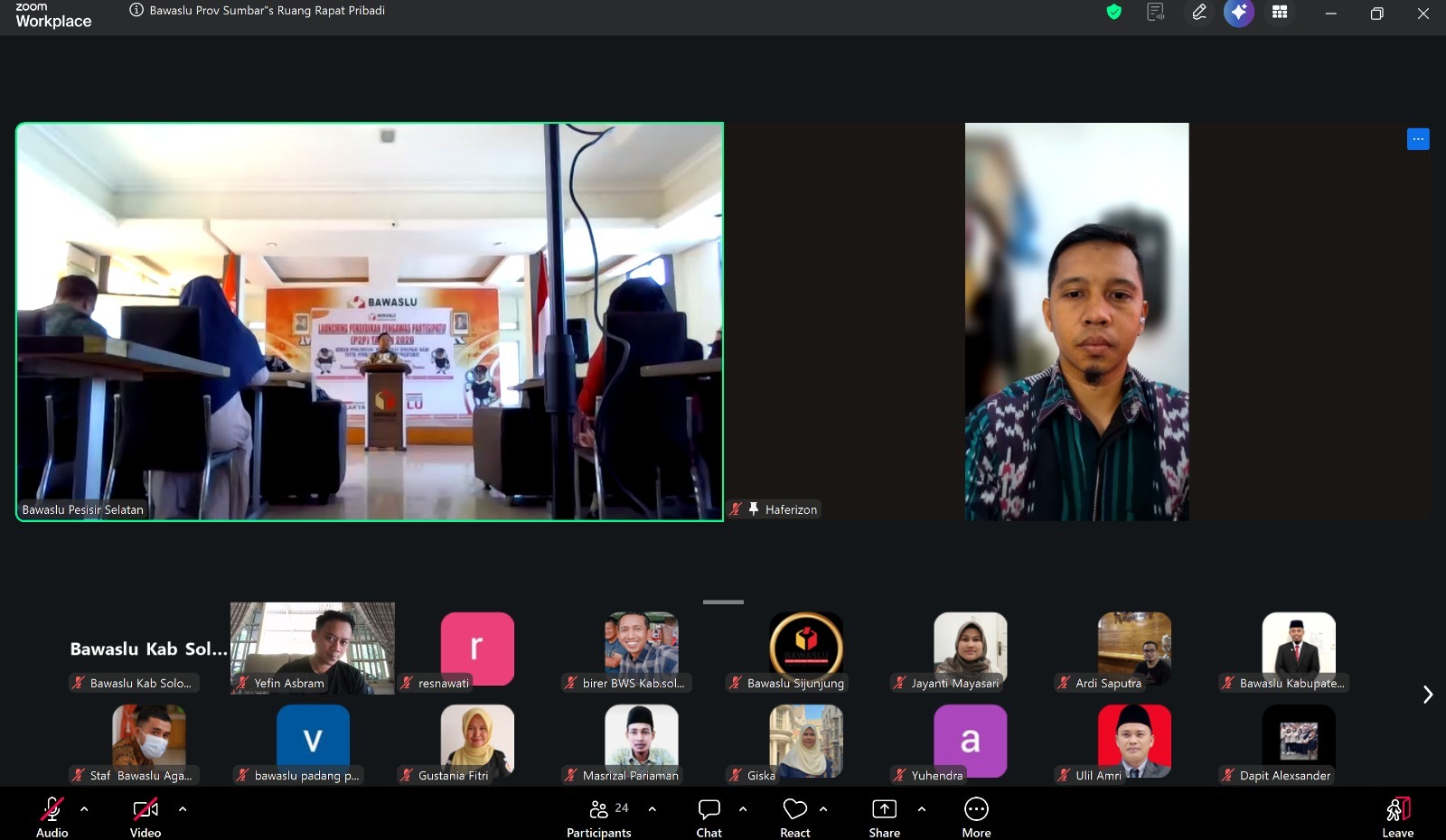Open the whiteboard pencil icon
This screenshot has width=1446, height=840.
click(x=1199, y=12)
